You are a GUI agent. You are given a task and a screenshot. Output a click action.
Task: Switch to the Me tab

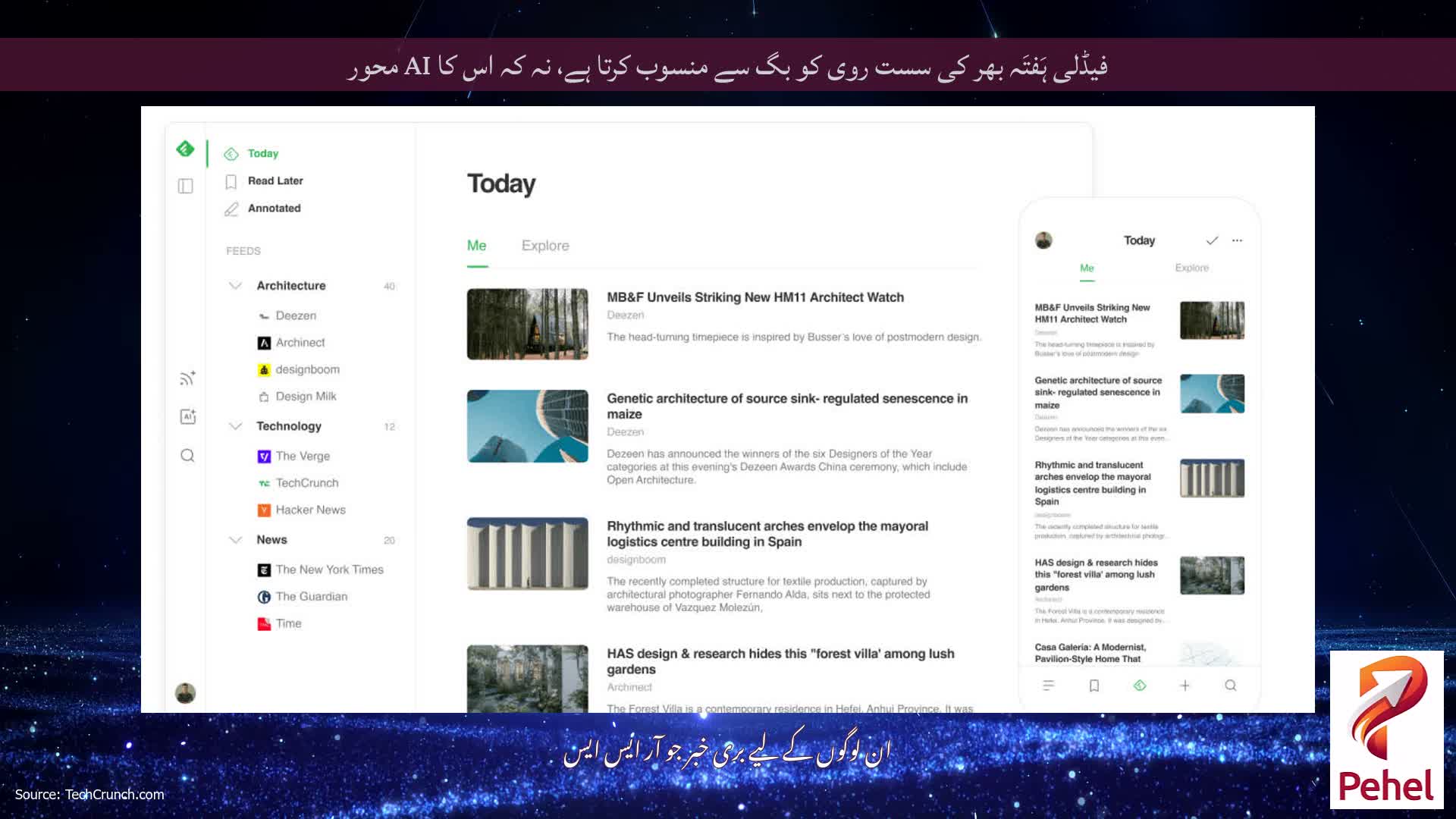(476, 246)
